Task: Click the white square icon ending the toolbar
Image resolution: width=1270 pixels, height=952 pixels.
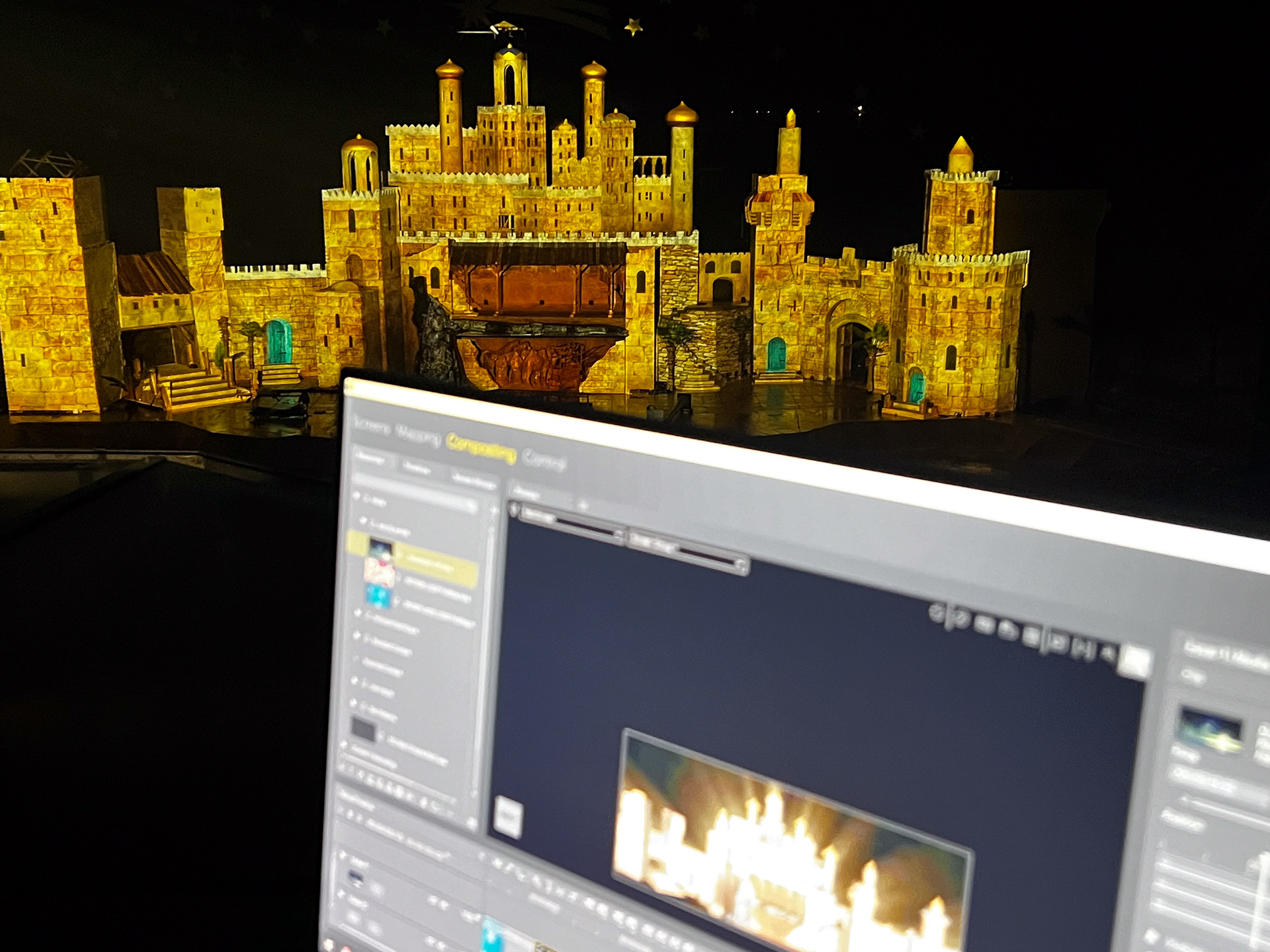Action: [x=1135, y=663]
